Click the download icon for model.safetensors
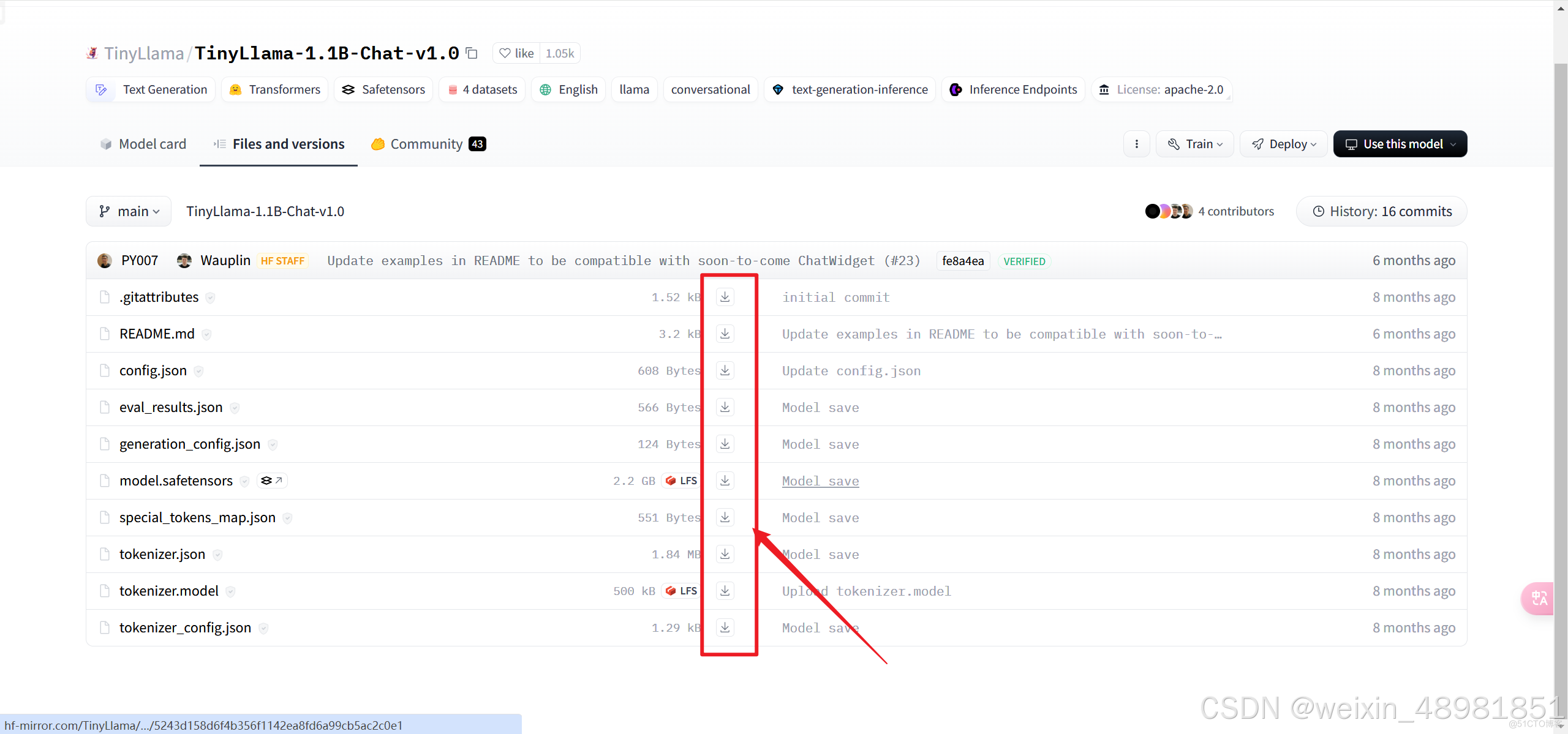This screenshot has height=734, width=1568. pos(725,480)
